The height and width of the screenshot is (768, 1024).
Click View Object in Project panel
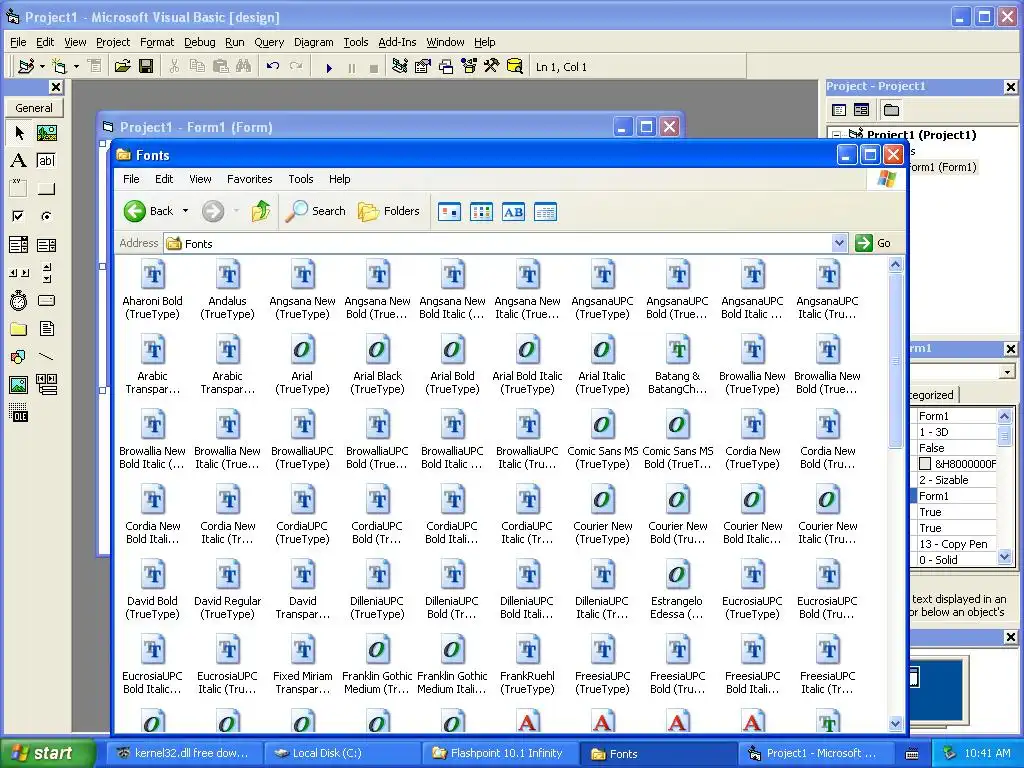click(861, 110)
